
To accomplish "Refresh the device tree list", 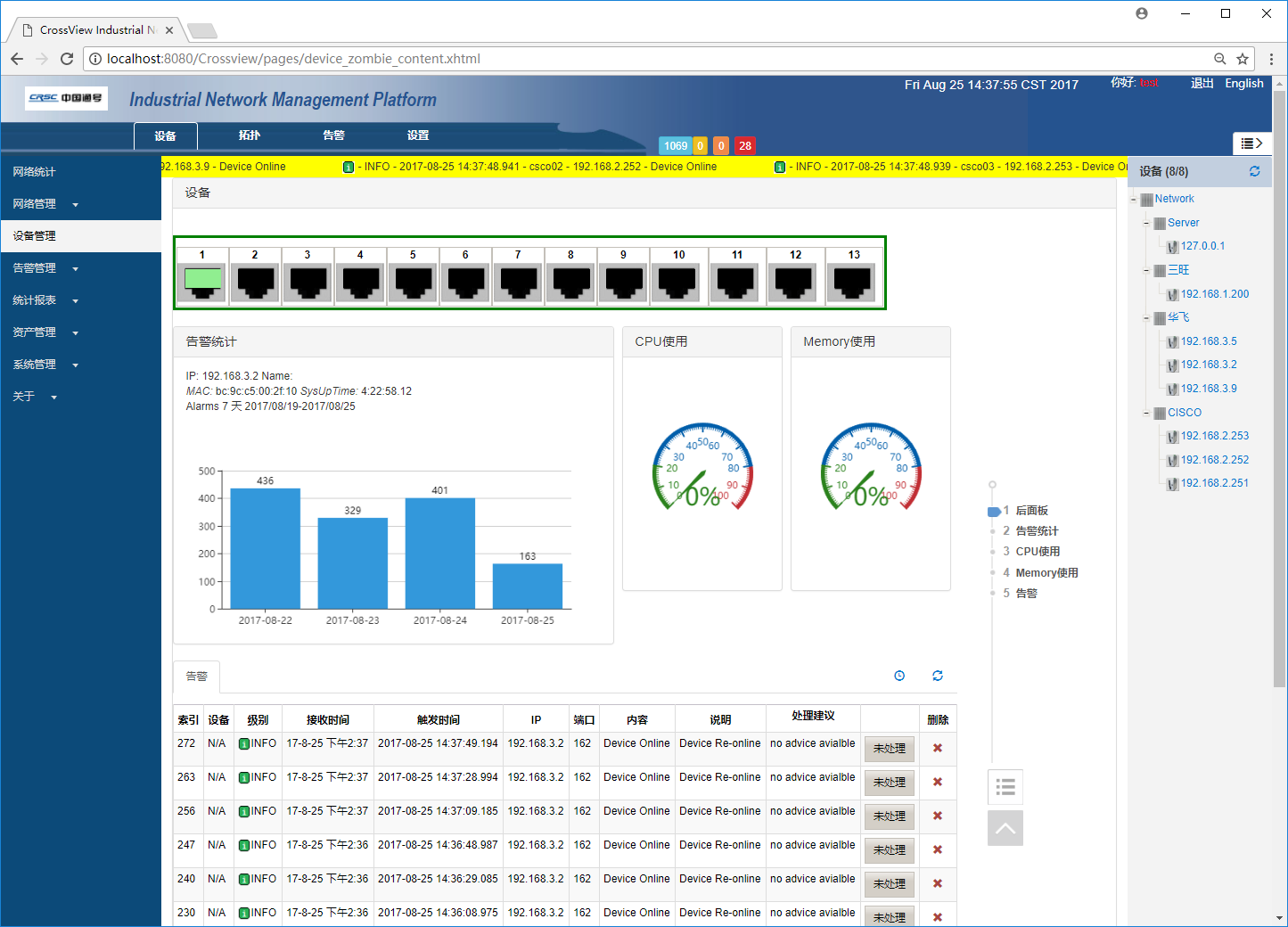I will 1254,171.
